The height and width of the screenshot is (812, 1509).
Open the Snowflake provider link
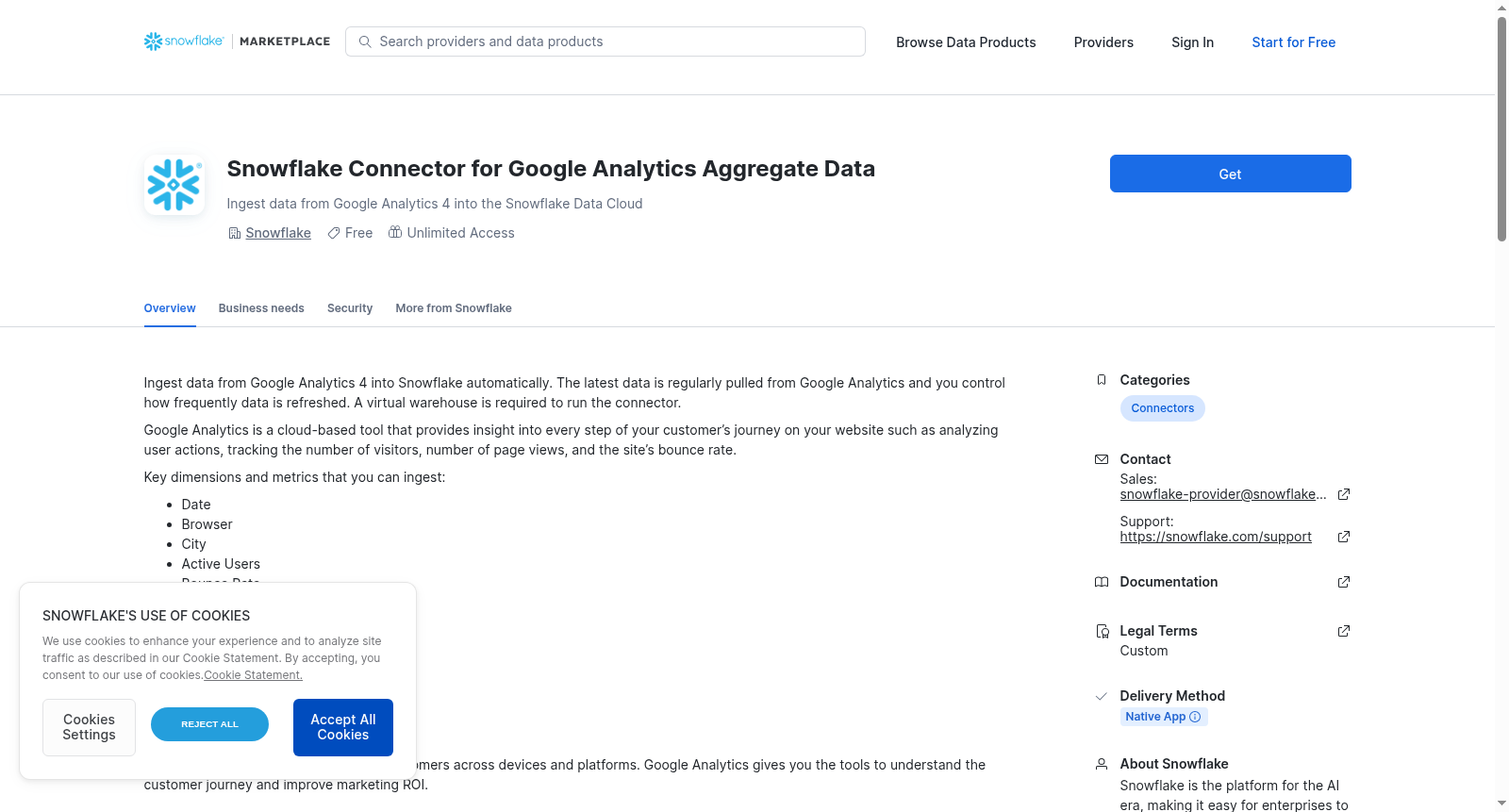[278, 233]
